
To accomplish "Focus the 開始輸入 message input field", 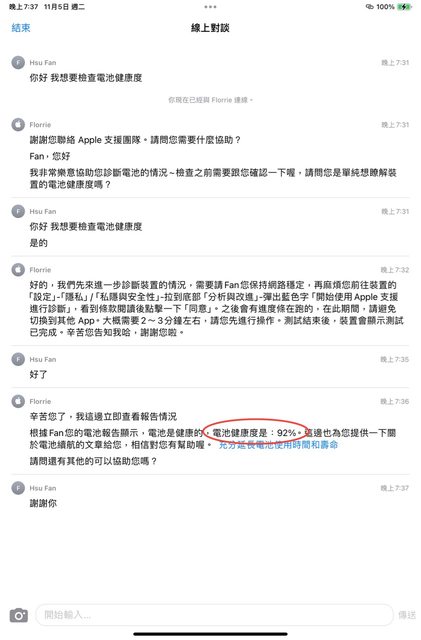I will 215,615.
